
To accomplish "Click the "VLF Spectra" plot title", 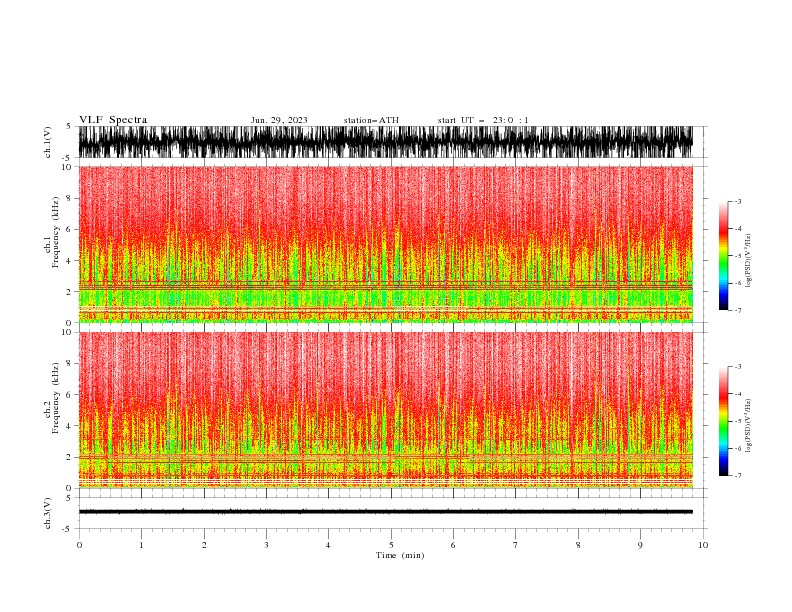I will tap(113, 120).
